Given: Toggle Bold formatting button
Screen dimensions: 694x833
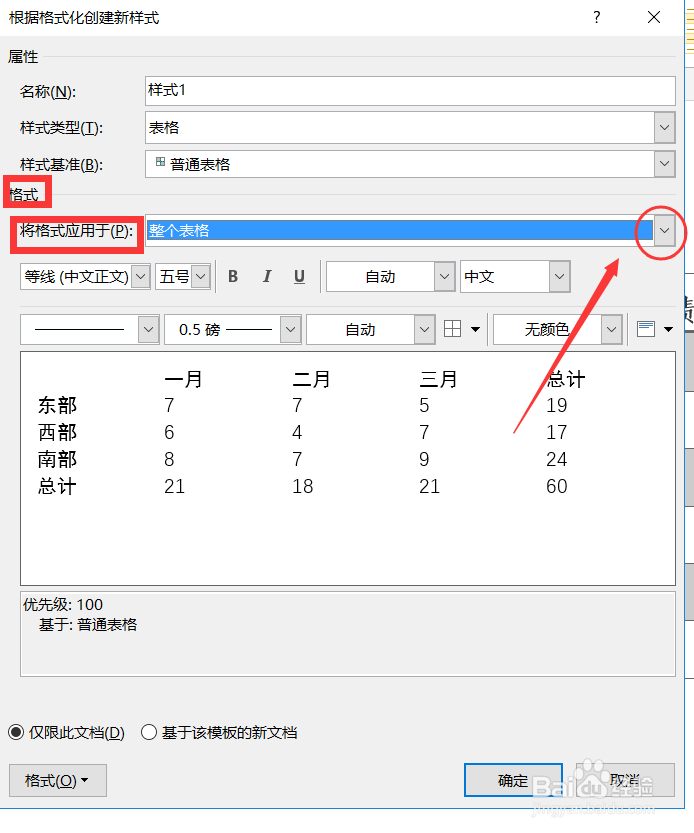Looking at the screenshot, I should point(233,276).
